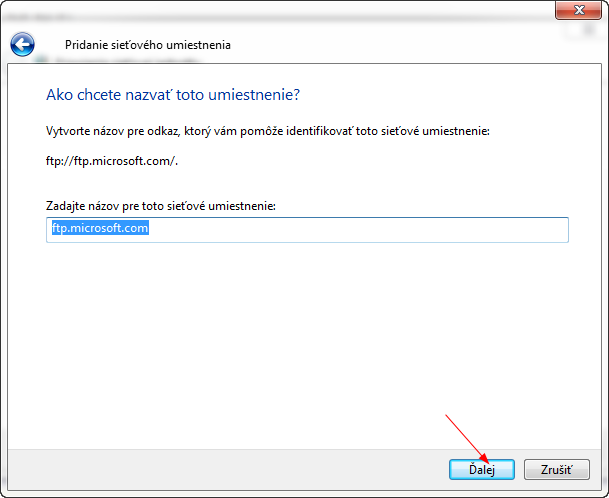The height and width of the screenshot is (498, 609).
Task: Cancel the wizard with Zrušiť
Action: [x=557, y=469]
